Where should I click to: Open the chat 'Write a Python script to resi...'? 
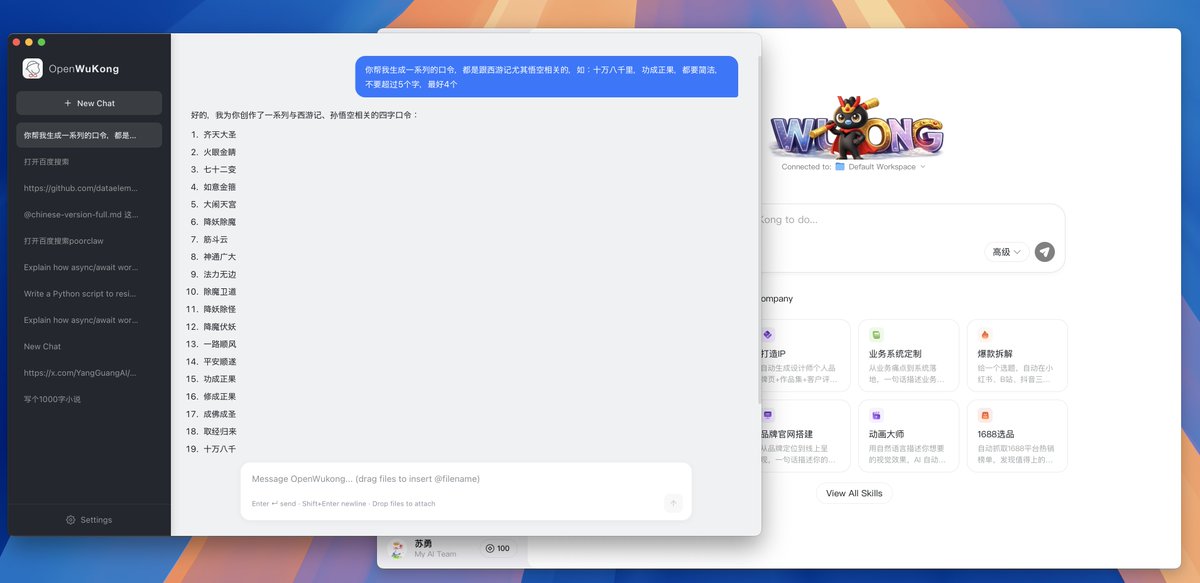point(89,294)
